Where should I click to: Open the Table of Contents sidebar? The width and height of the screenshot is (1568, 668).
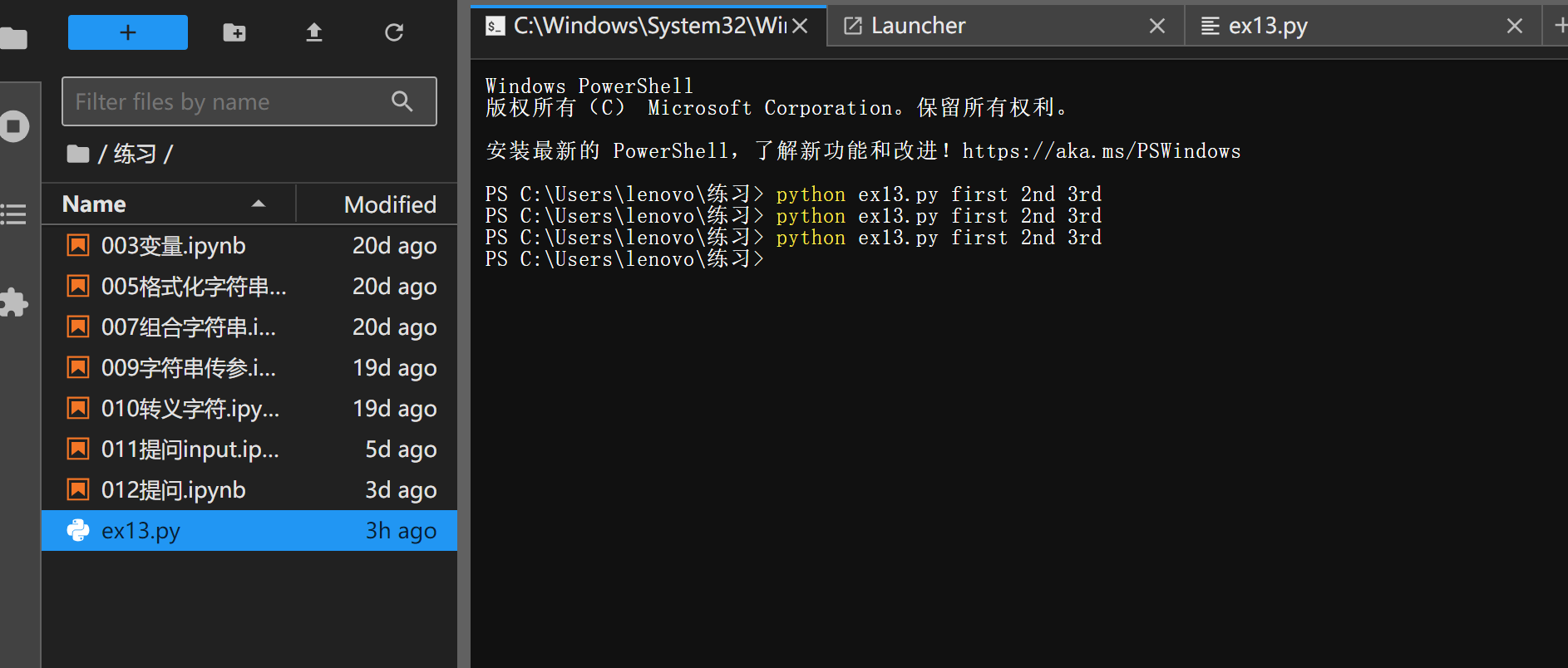14,214
